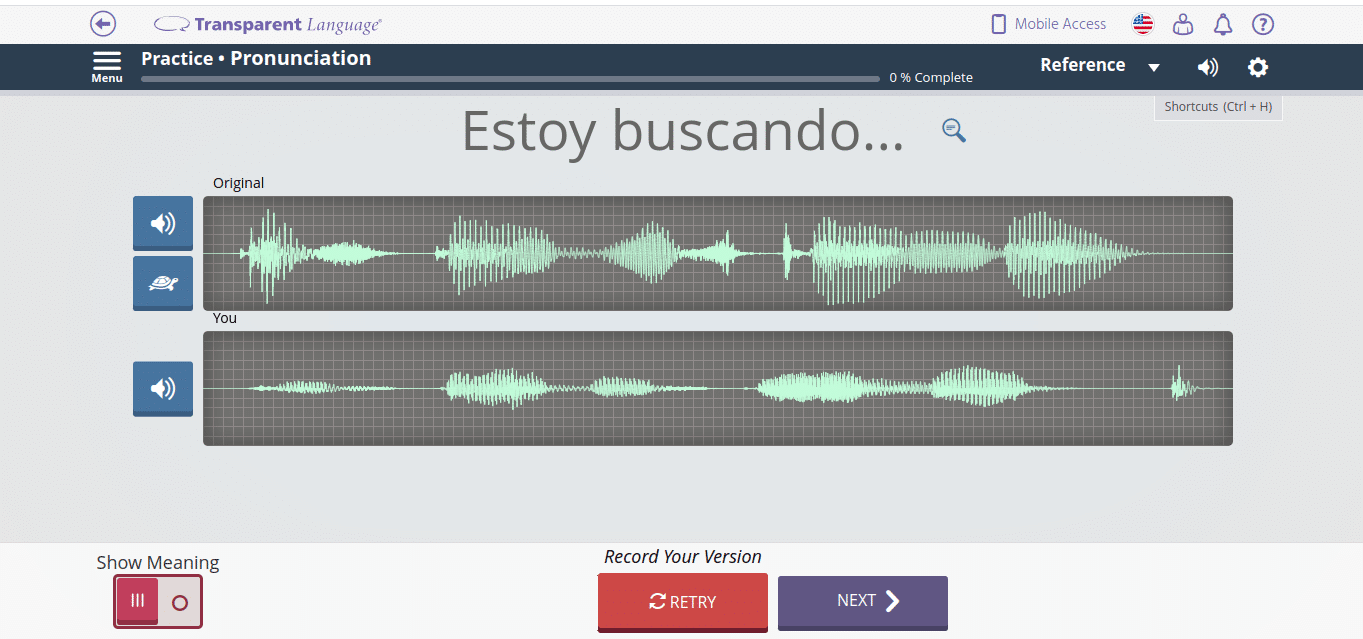Play the original audio recording
The image size is (1363, 639).
coord(163,223)
